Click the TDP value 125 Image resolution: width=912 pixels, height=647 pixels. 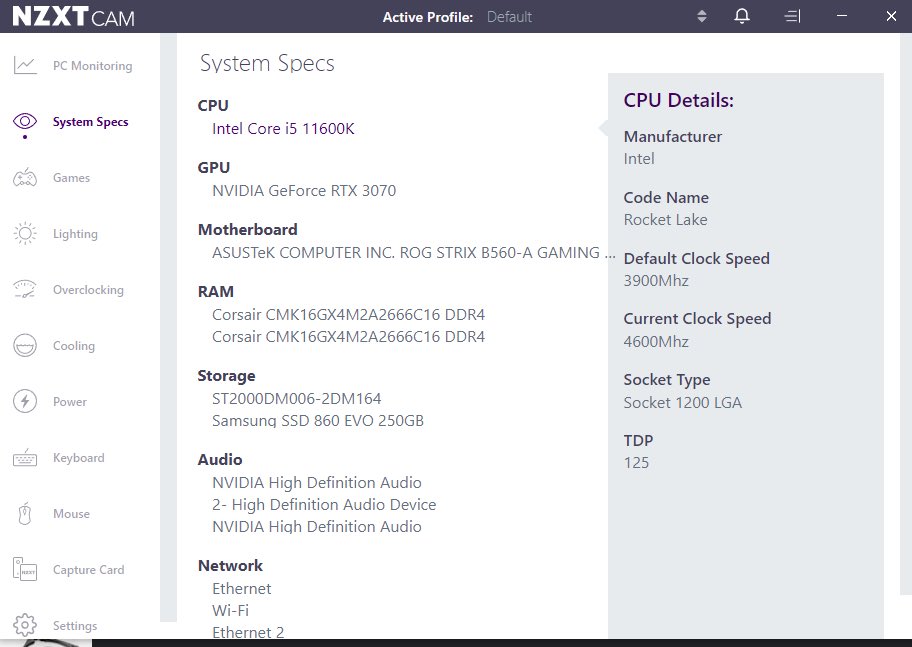[x=636, y=463]
